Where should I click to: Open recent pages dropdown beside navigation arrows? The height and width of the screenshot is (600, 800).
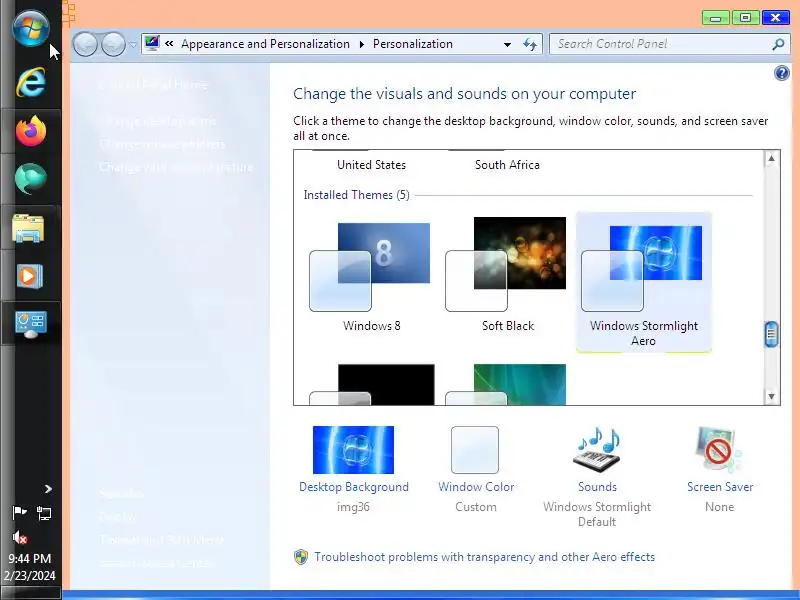point(133,45)
